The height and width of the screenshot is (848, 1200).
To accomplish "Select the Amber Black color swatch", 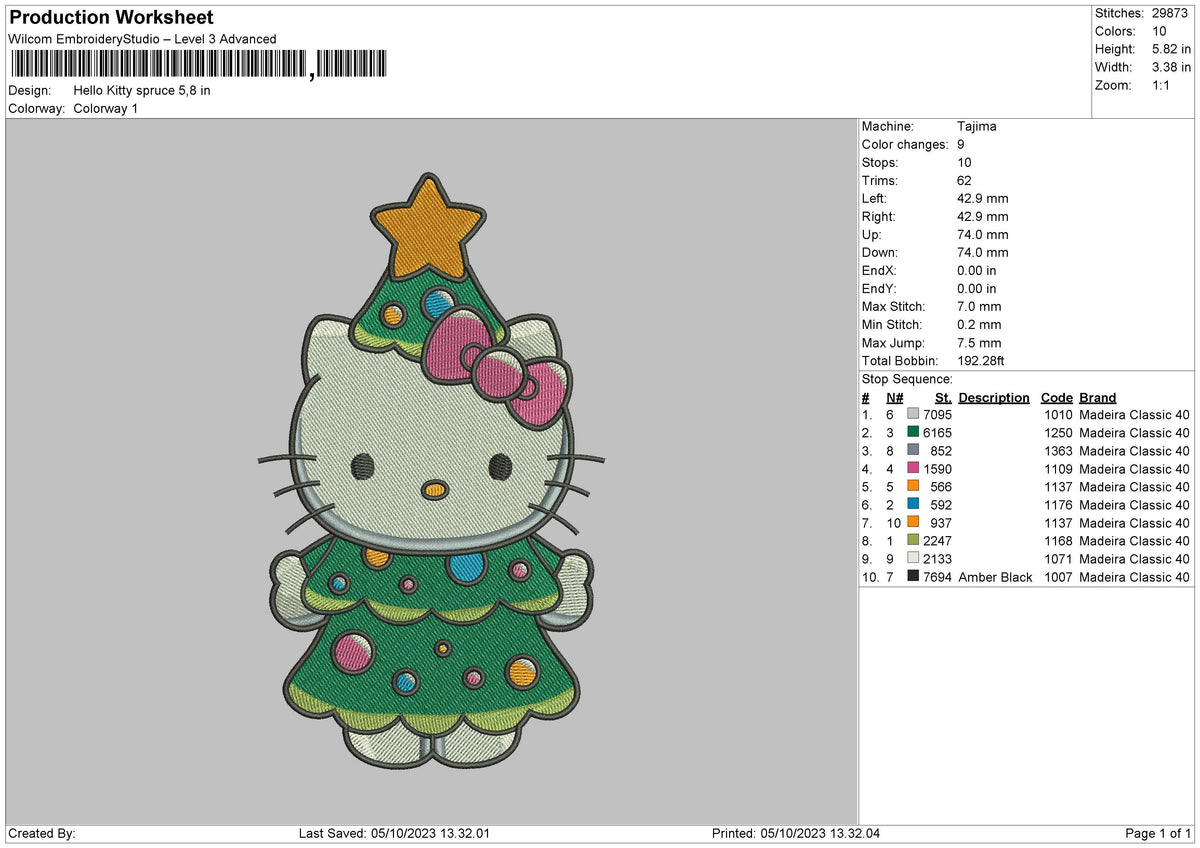I will 913,576.
